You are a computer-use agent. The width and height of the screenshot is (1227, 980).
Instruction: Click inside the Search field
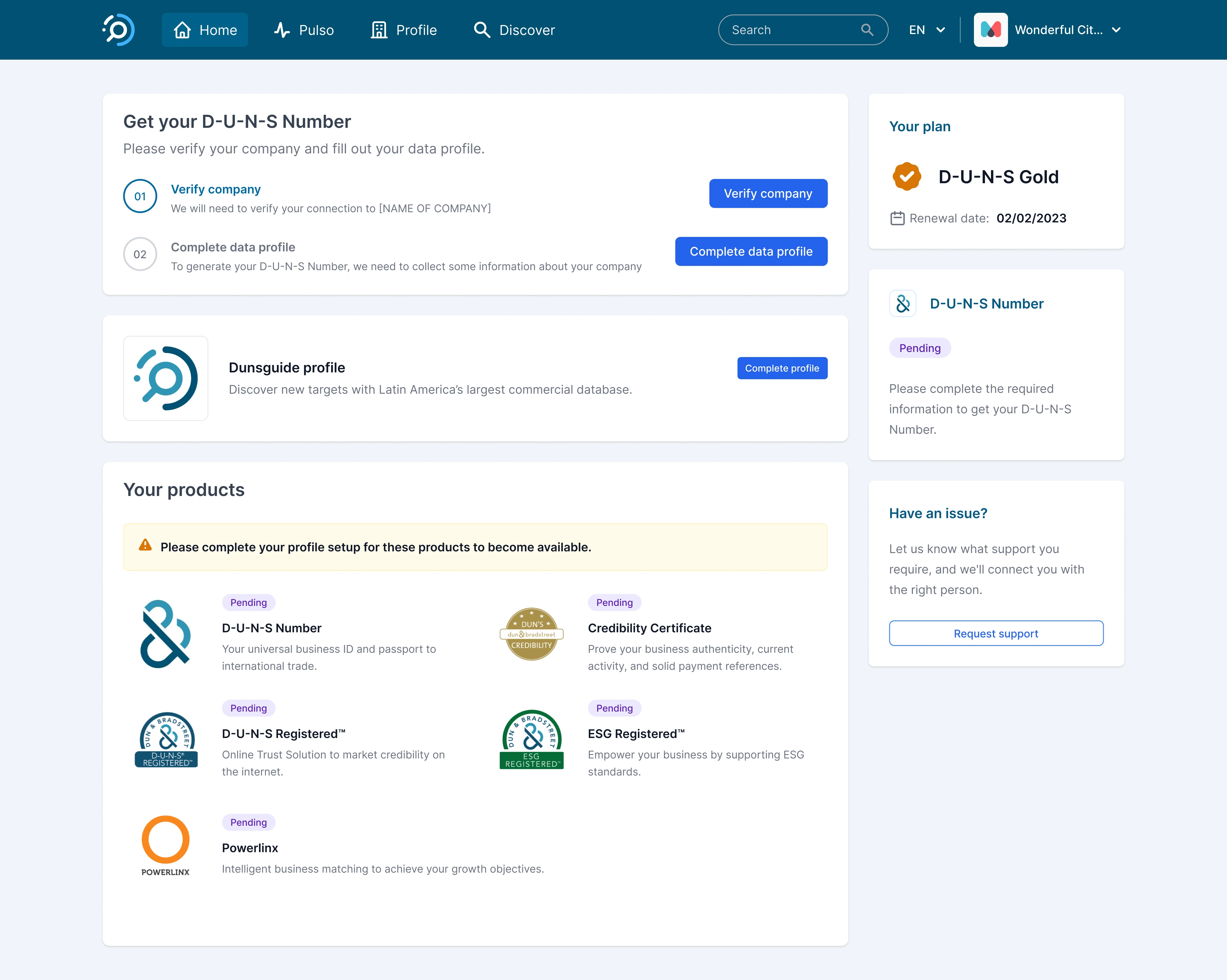click(803, 30)
